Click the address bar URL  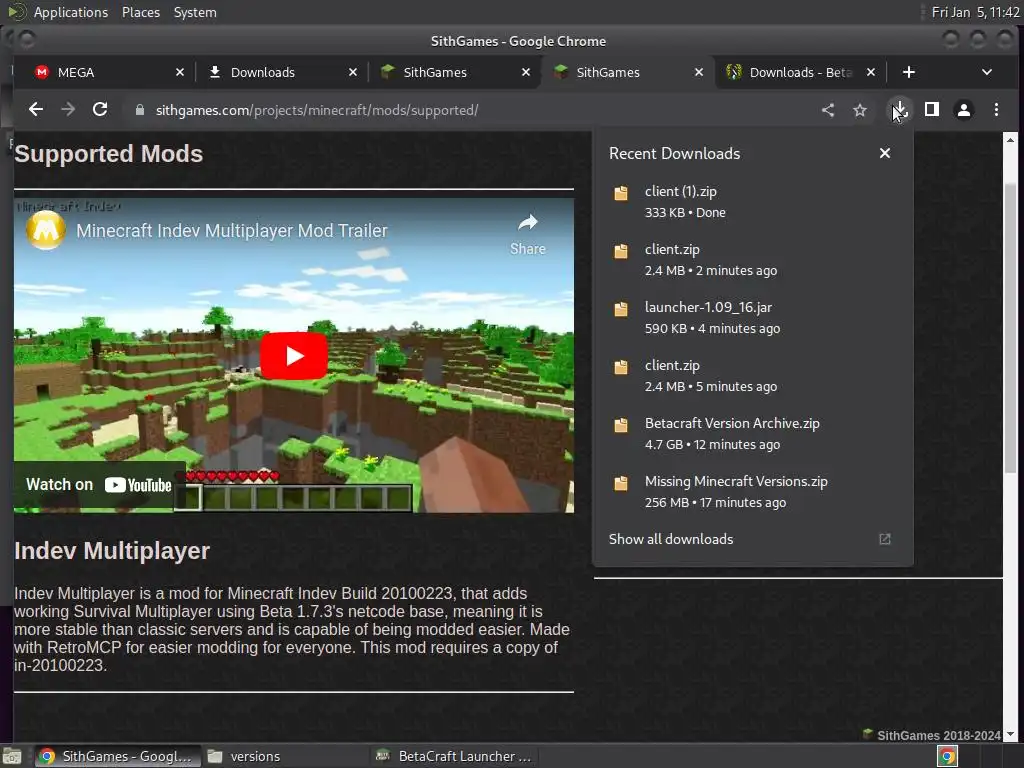pos(317,110)
